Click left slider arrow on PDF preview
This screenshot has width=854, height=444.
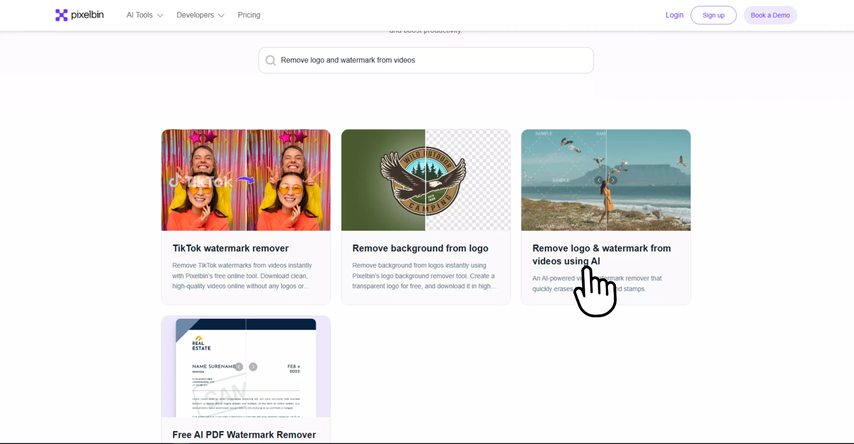[239, 367]
